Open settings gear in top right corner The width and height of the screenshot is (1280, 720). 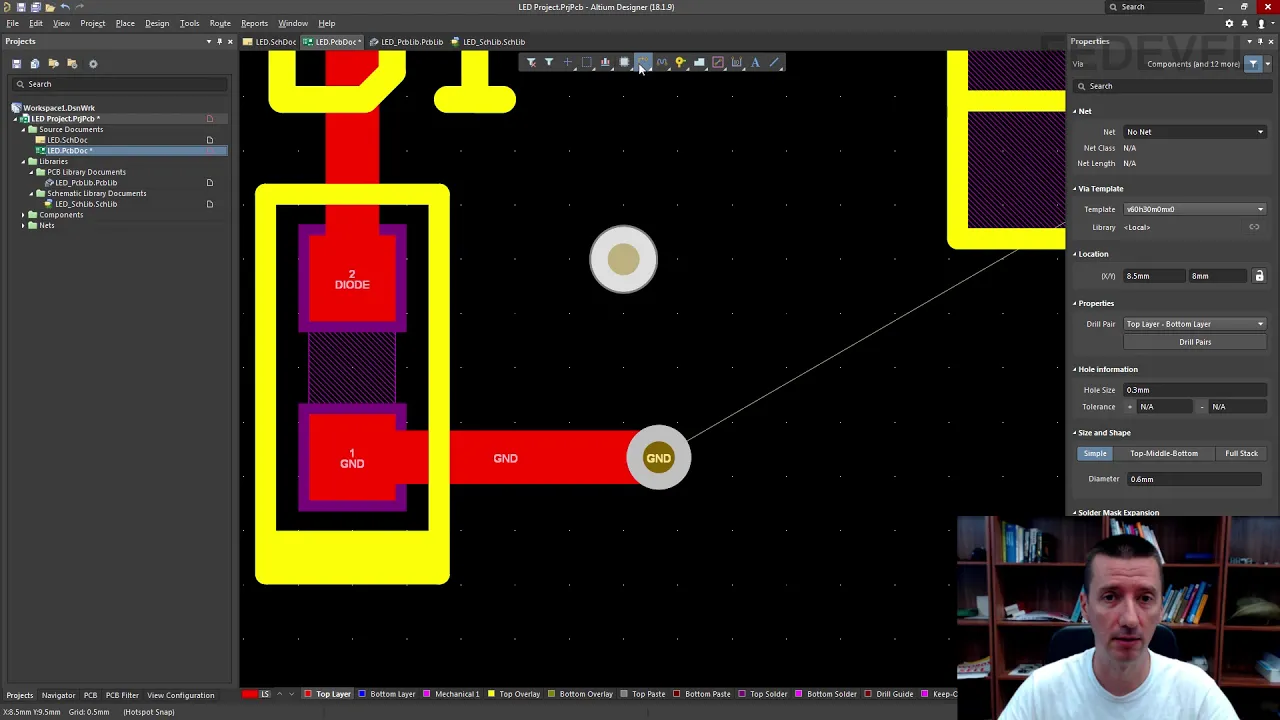click(1229, 23)
